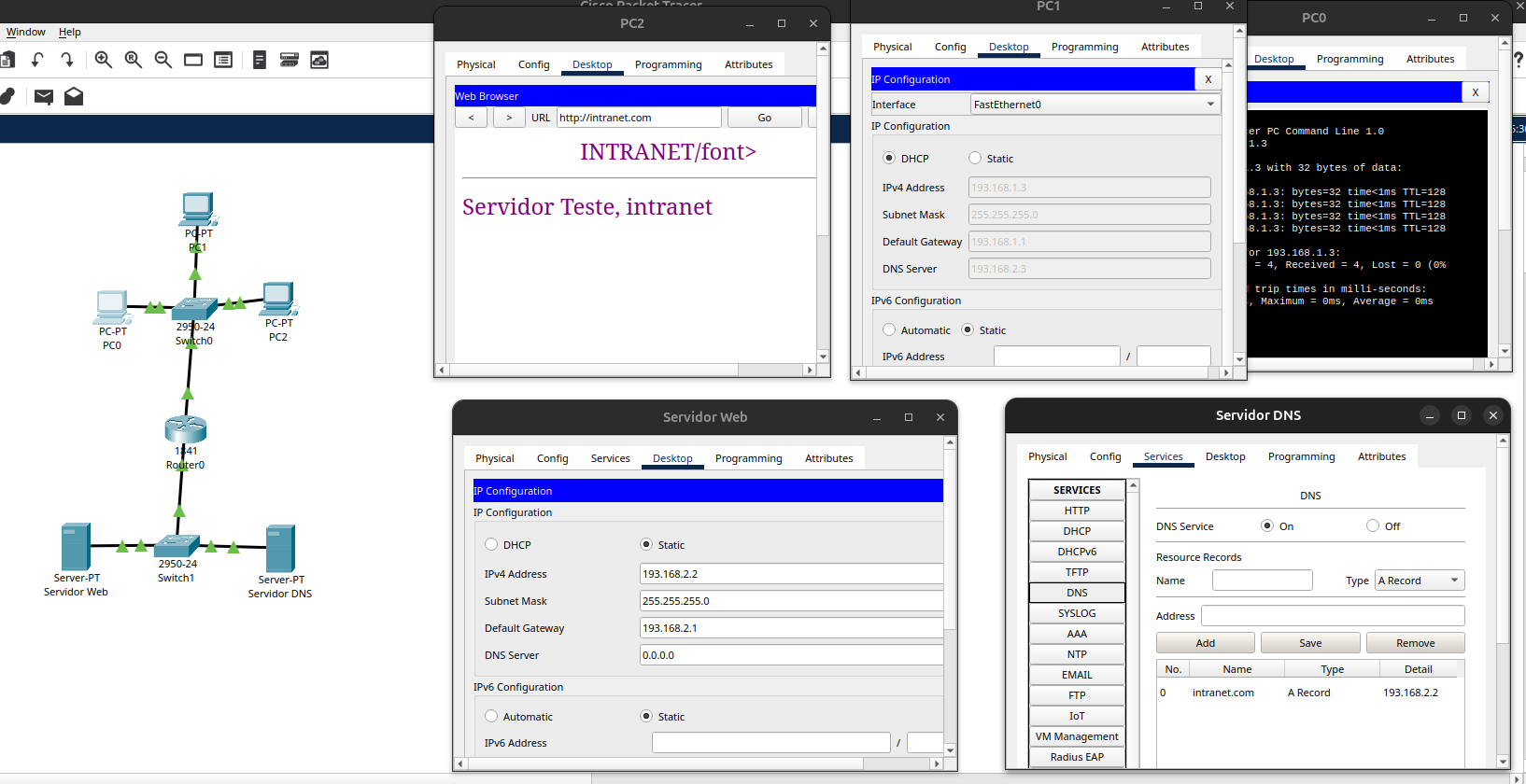Open the Physical tab in Servidor DNS
The image size is (1526, 784).
click(1048, 456)
